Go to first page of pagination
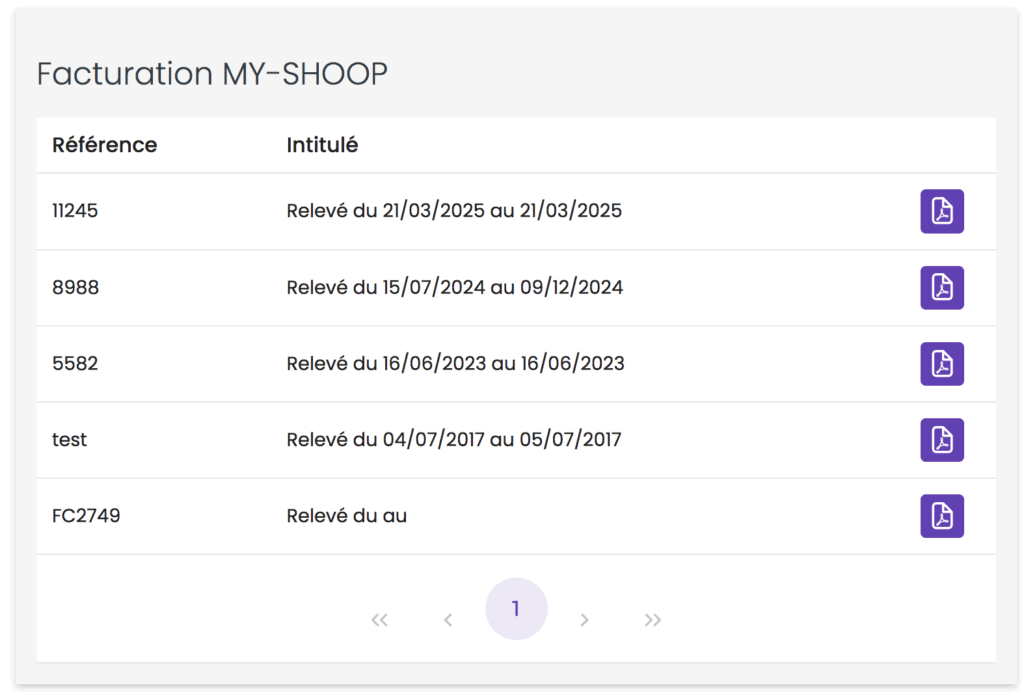 pyautogui.click(x=379, y=620)
